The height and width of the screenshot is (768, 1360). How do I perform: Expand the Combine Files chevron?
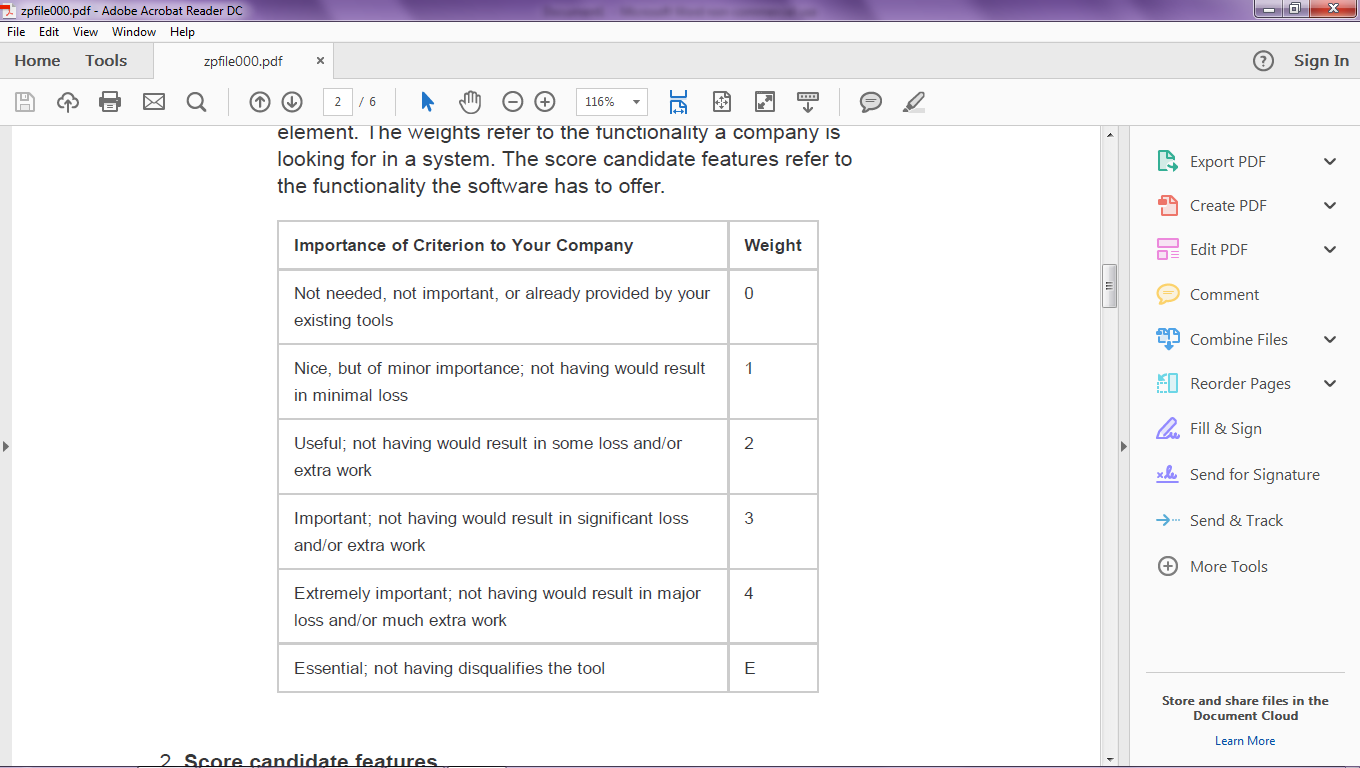click(1330, 340)
